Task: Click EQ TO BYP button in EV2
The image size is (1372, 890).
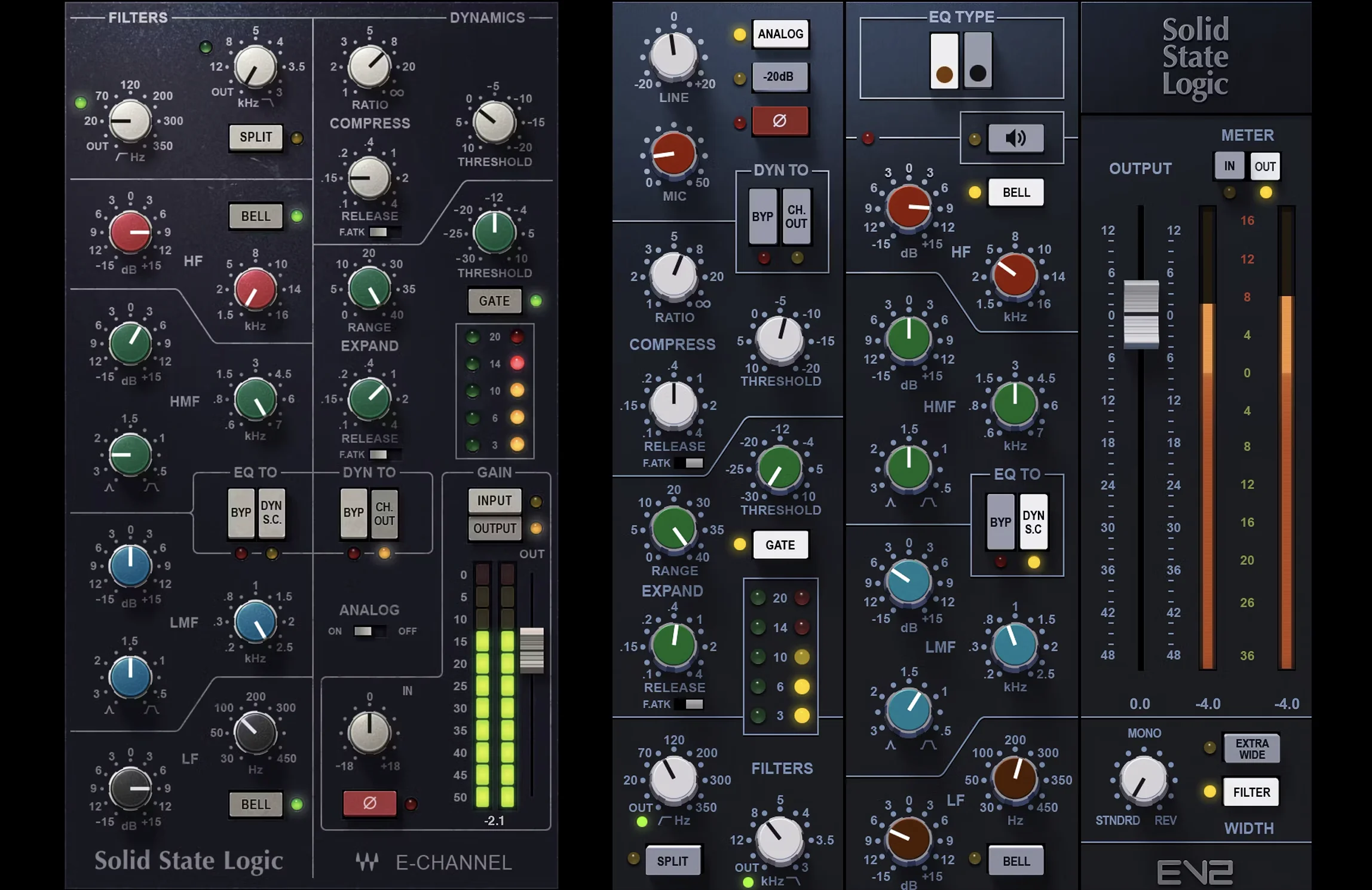Action: [1000, 522]
